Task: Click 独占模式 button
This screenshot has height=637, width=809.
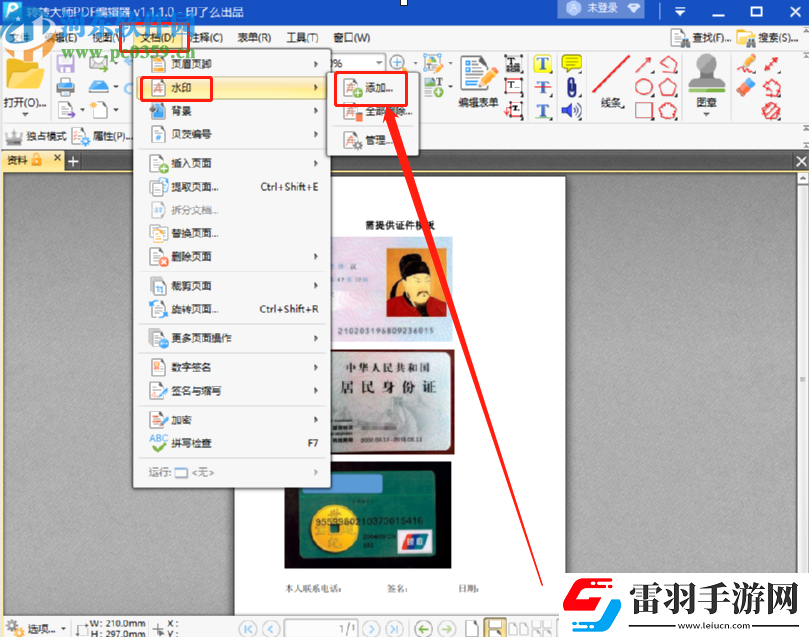Action: point(36,136)
